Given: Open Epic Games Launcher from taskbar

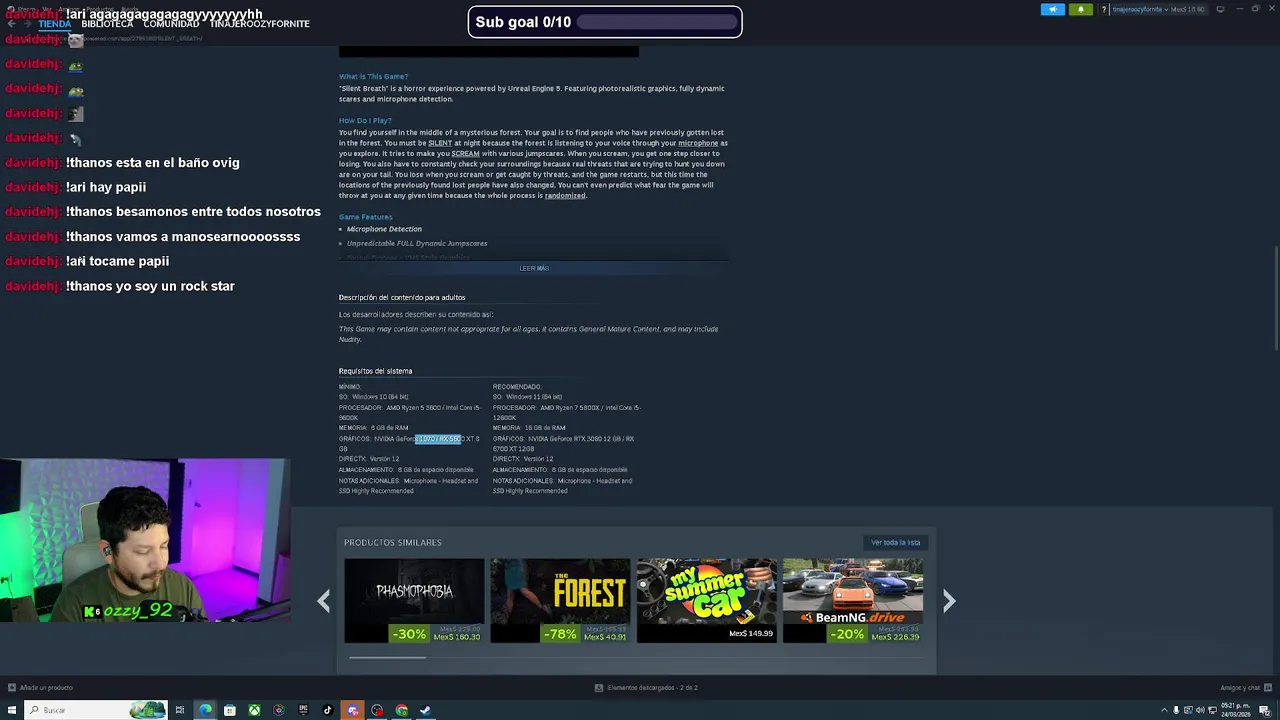Looking at the screenshot, I should (303, 710).
